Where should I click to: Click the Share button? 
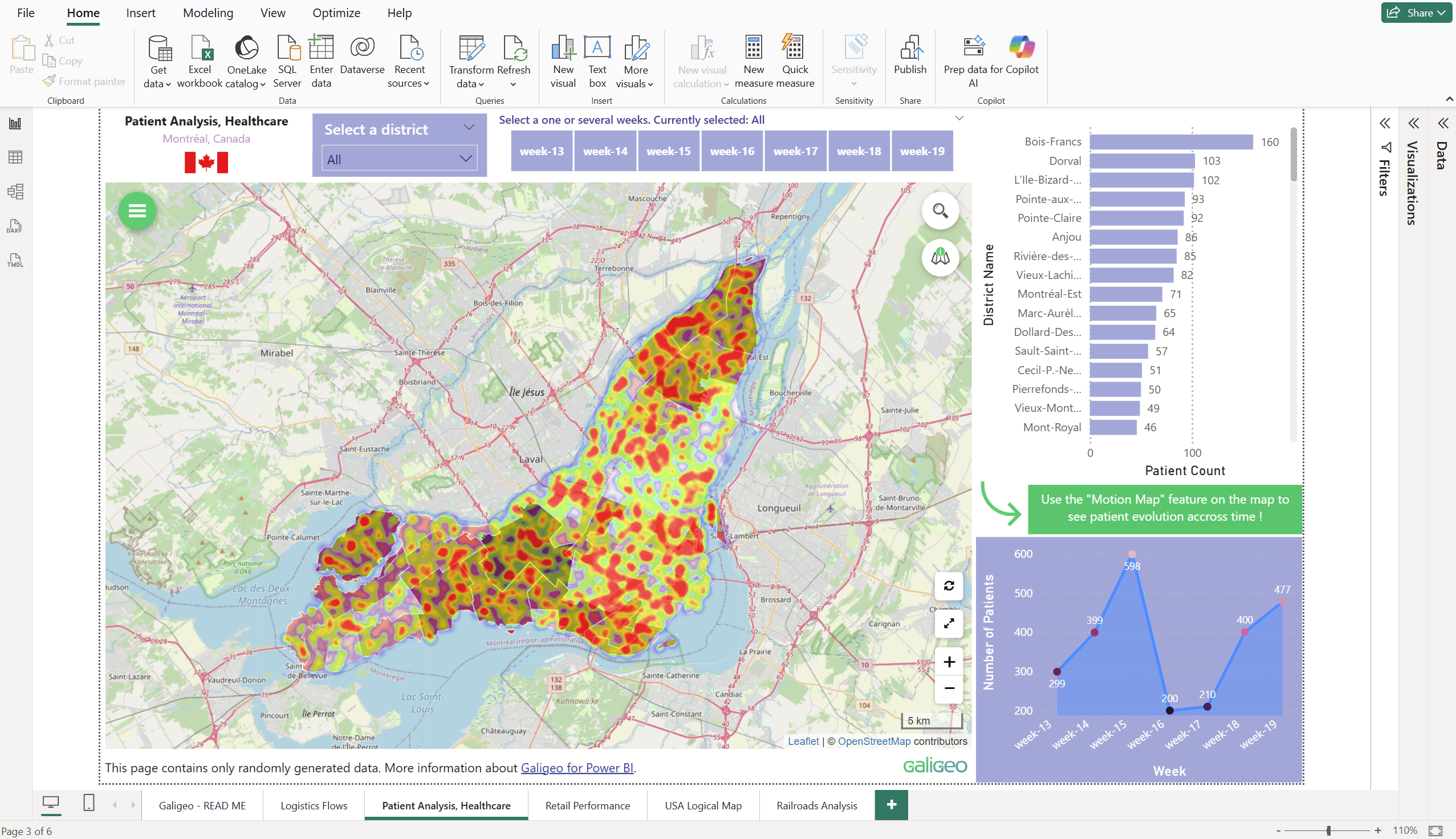tap(1416, 13)
